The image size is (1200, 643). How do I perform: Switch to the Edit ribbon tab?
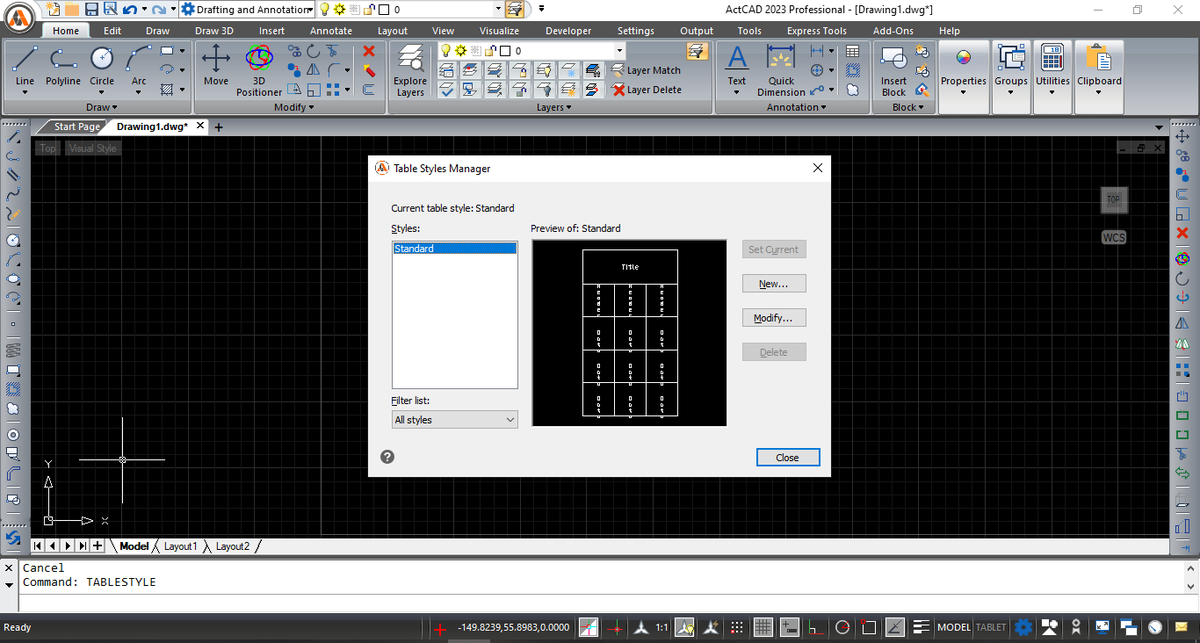point(113,31)
